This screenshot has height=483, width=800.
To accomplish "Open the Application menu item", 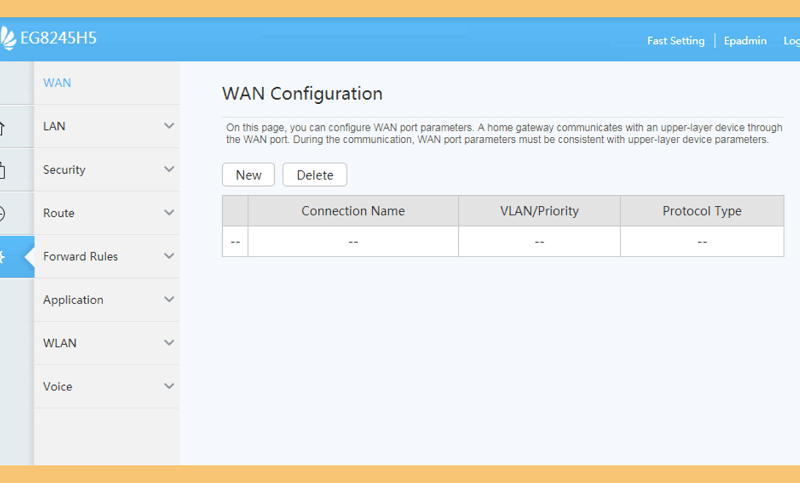I will coord(107,300).
